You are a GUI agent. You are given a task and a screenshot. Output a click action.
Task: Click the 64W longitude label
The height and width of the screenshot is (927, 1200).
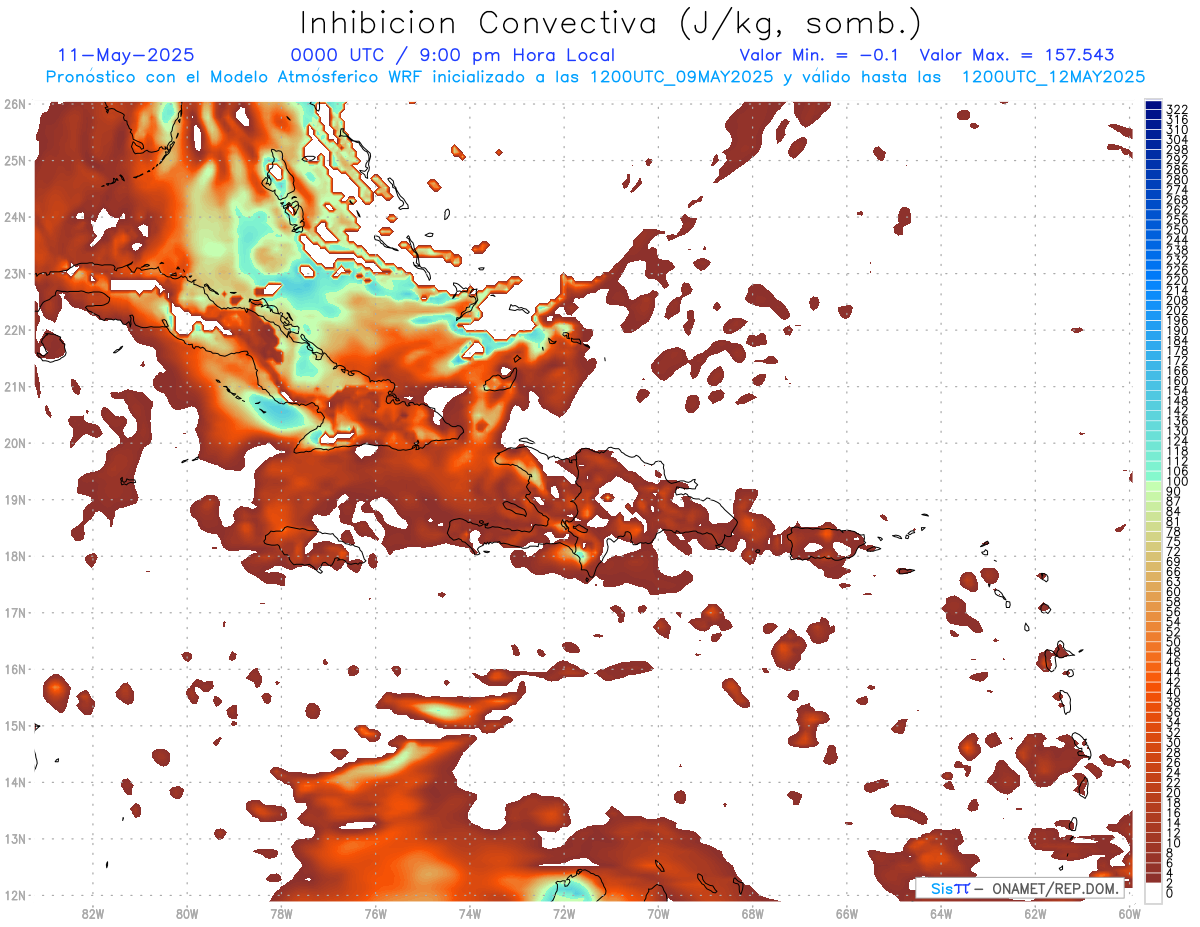tap(941, 913)
